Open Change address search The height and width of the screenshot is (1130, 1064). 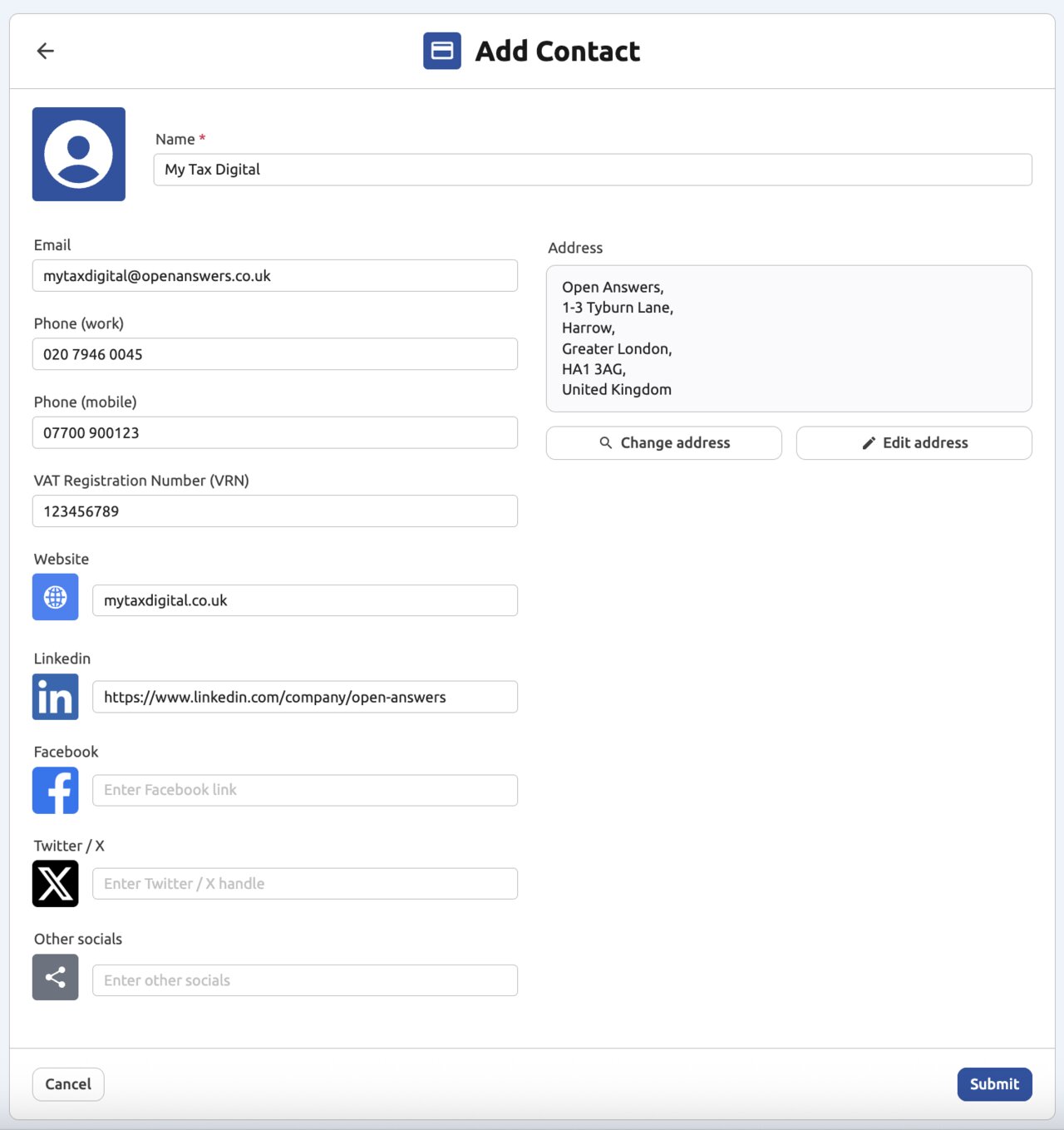coord(663,442)
